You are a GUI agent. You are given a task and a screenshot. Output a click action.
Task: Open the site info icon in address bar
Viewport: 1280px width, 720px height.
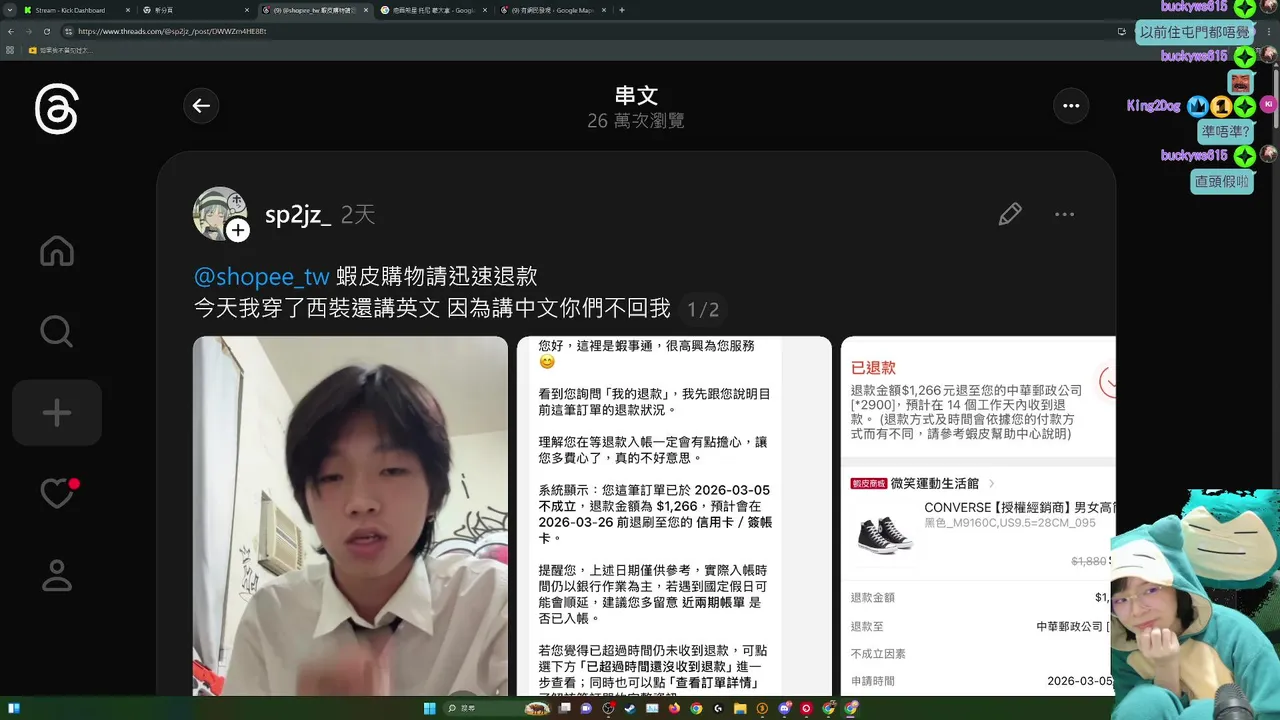click(x=68, y=31)
